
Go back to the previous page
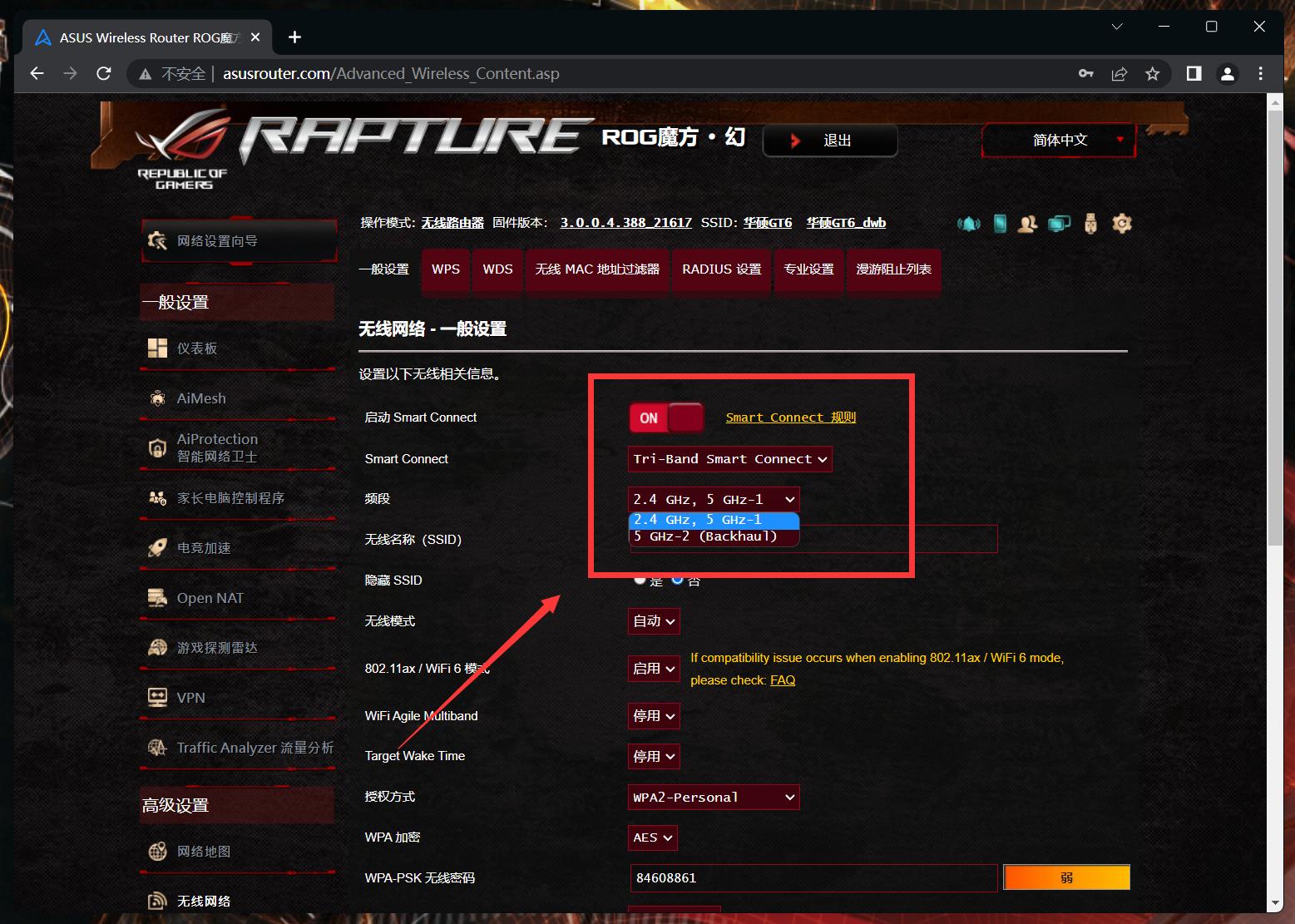tap(37, 73)
